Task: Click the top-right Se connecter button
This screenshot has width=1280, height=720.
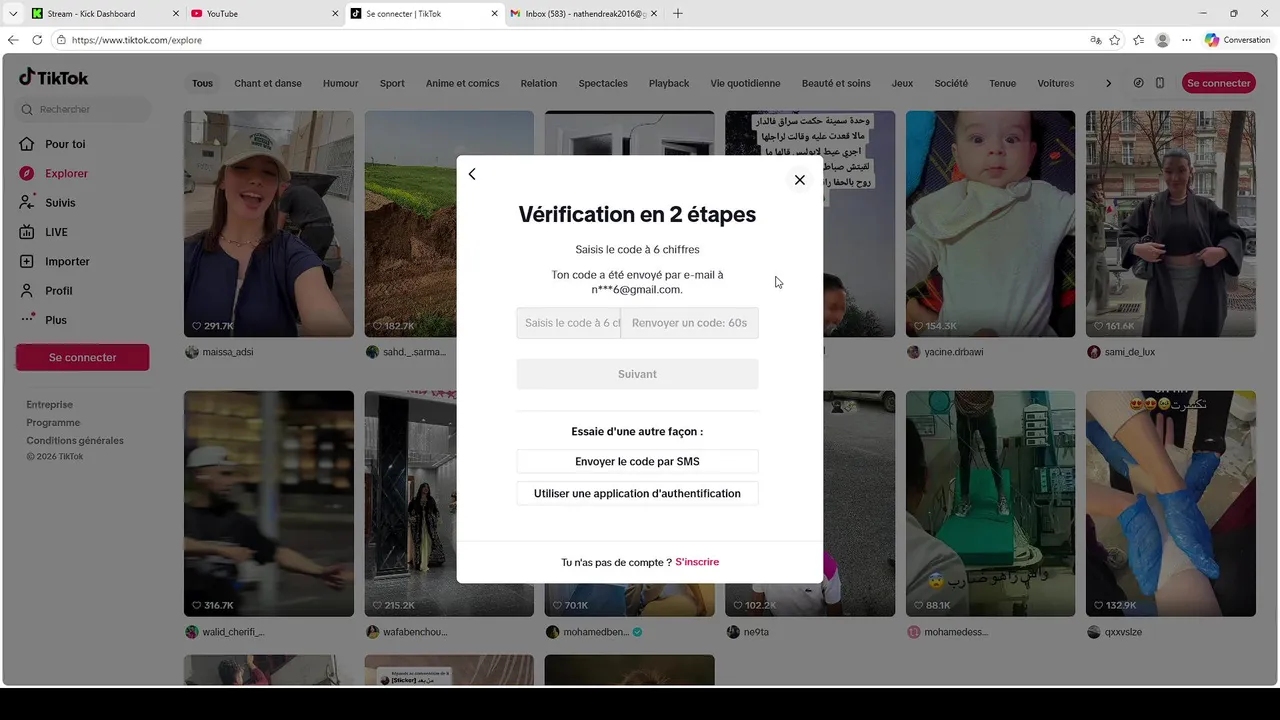Action: 1218,83
